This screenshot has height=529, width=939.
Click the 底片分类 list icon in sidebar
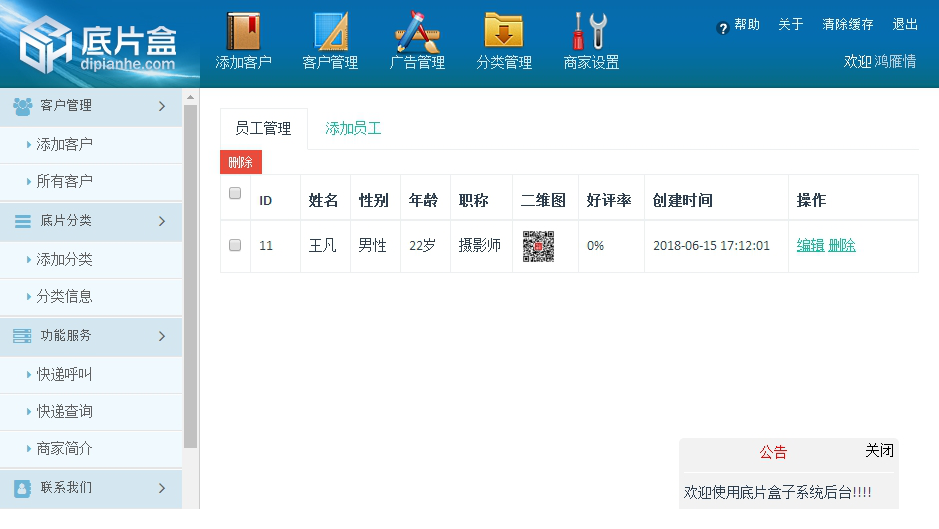click(23, 222)
